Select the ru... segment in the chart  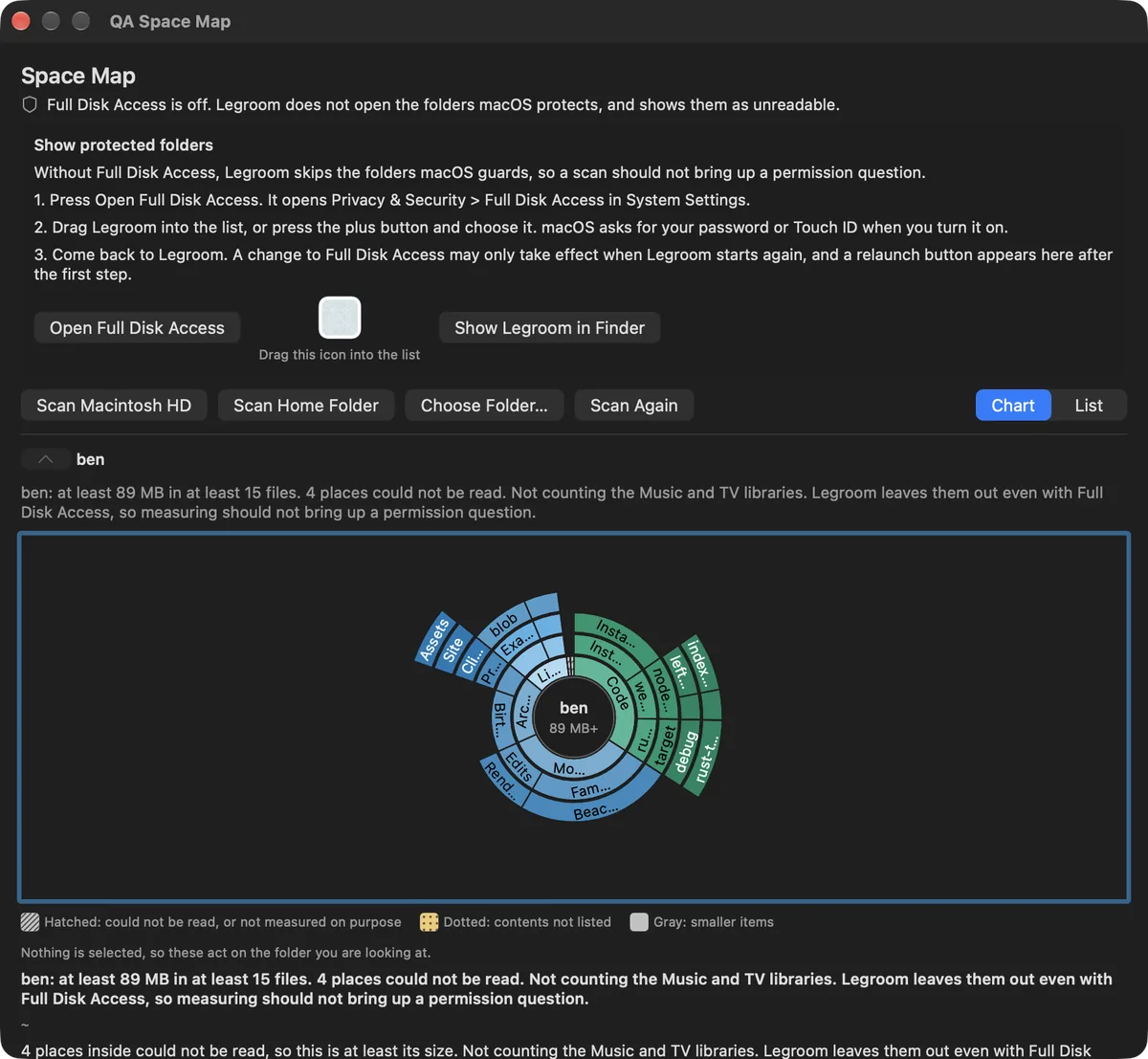[646, 739]
